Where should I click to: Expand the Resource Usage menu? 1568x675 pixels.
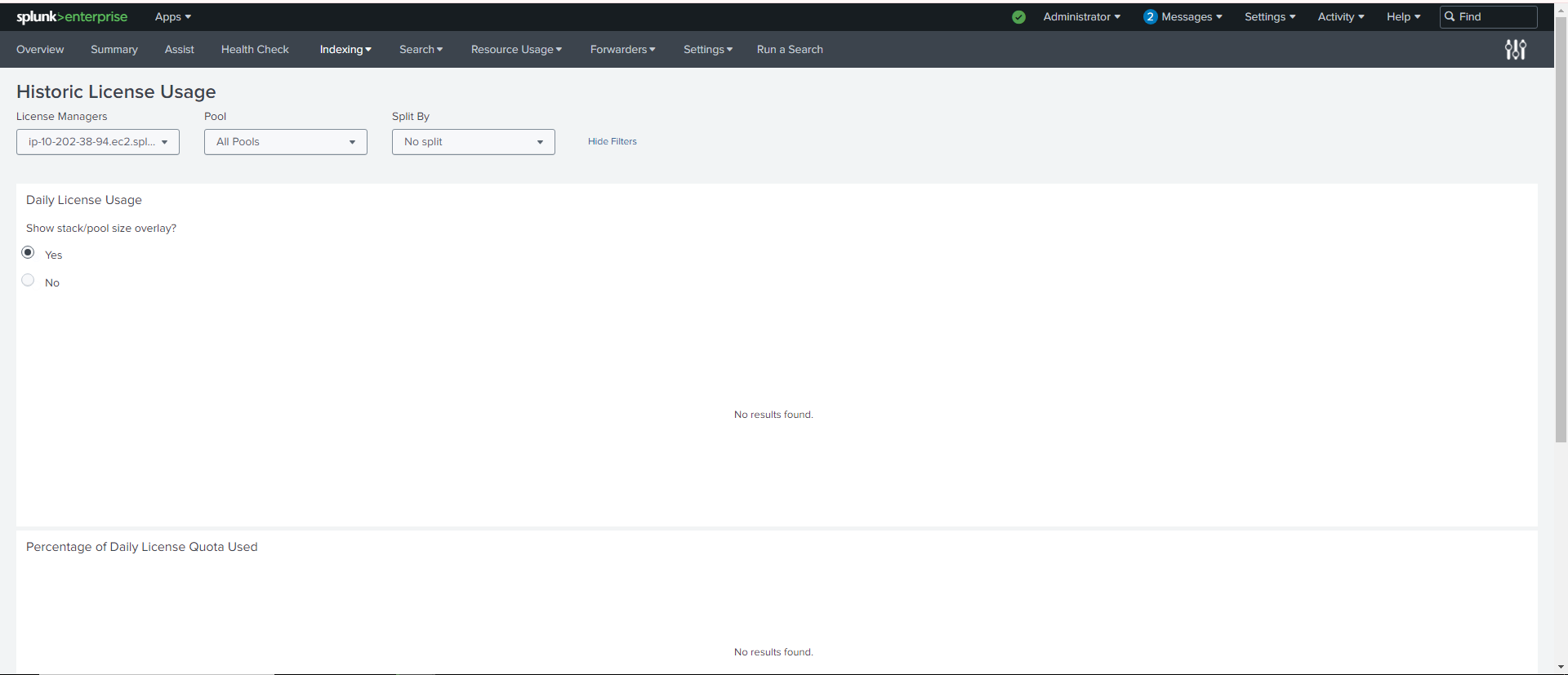pos(516,50)
